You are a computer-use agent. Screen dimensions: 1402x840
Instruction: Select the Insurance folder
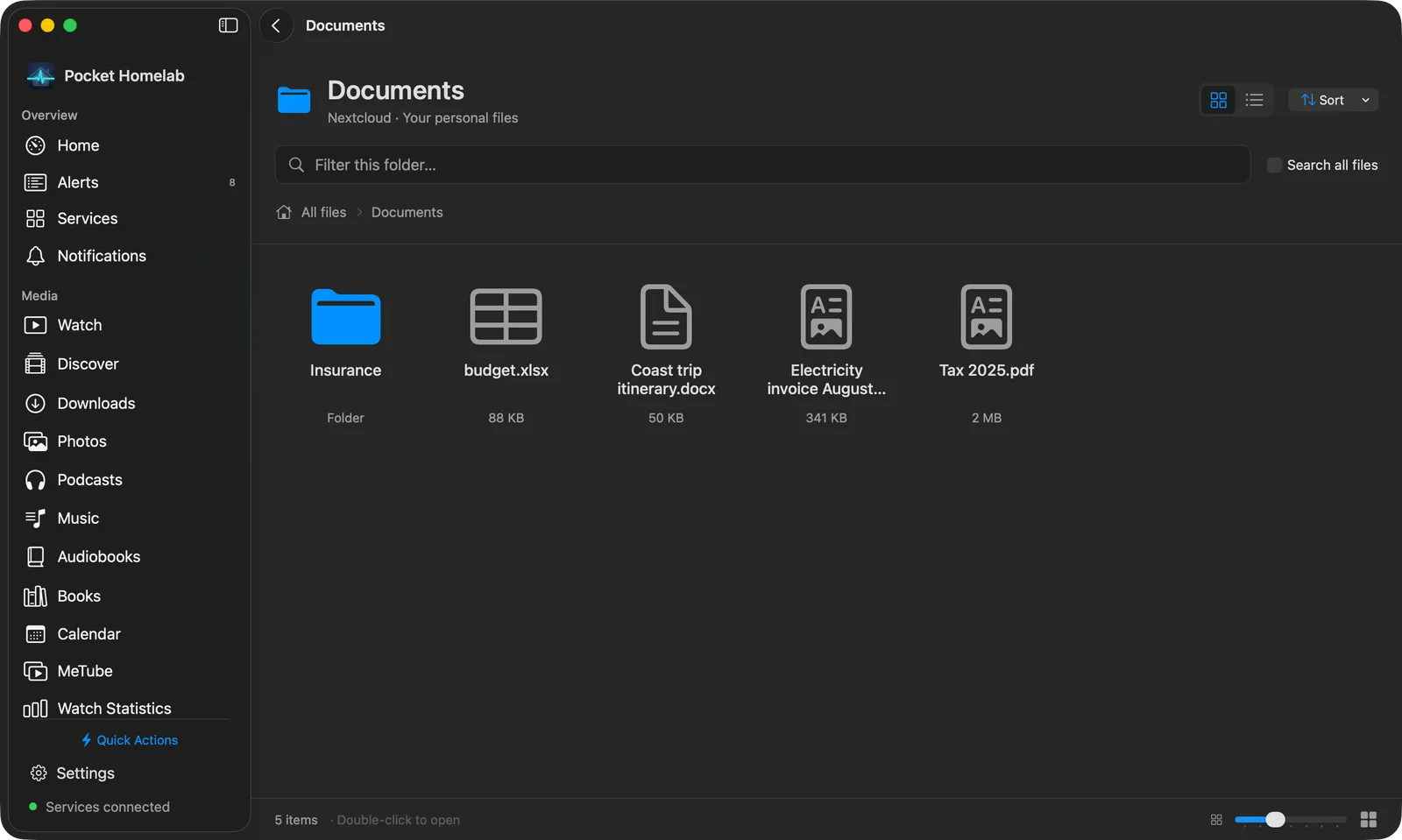[x=345, y=355]
